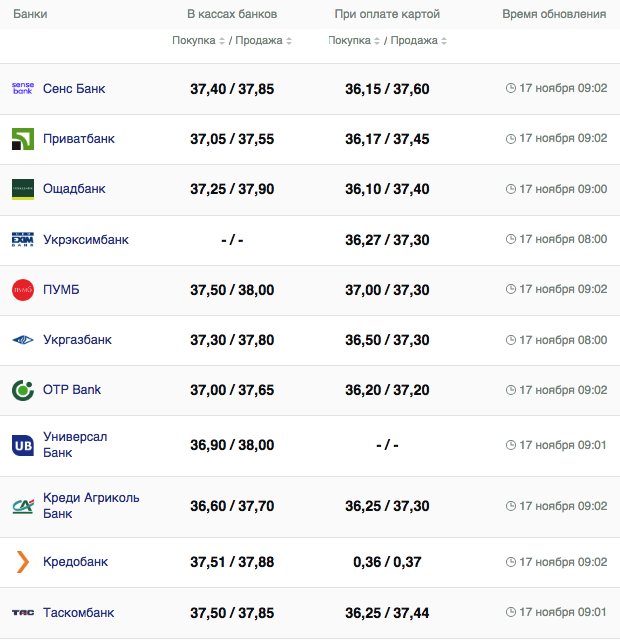The height and width of the screenshot is (640, 620).
Task: Click the green OTP Bank logo
Action: (23, 390)
